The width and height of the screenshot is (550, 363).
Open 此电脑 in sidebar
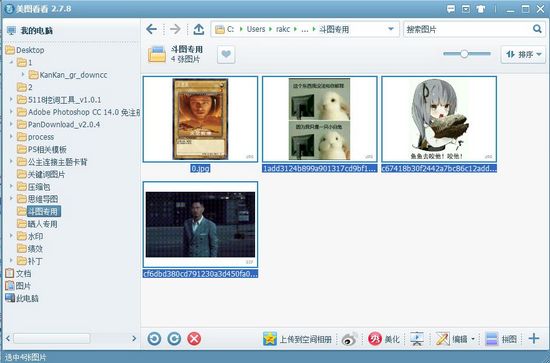22,298
